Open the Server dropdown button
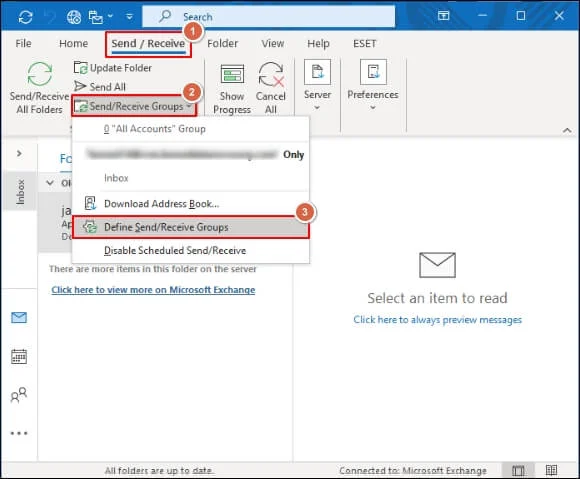 click(x=317, y=85)
